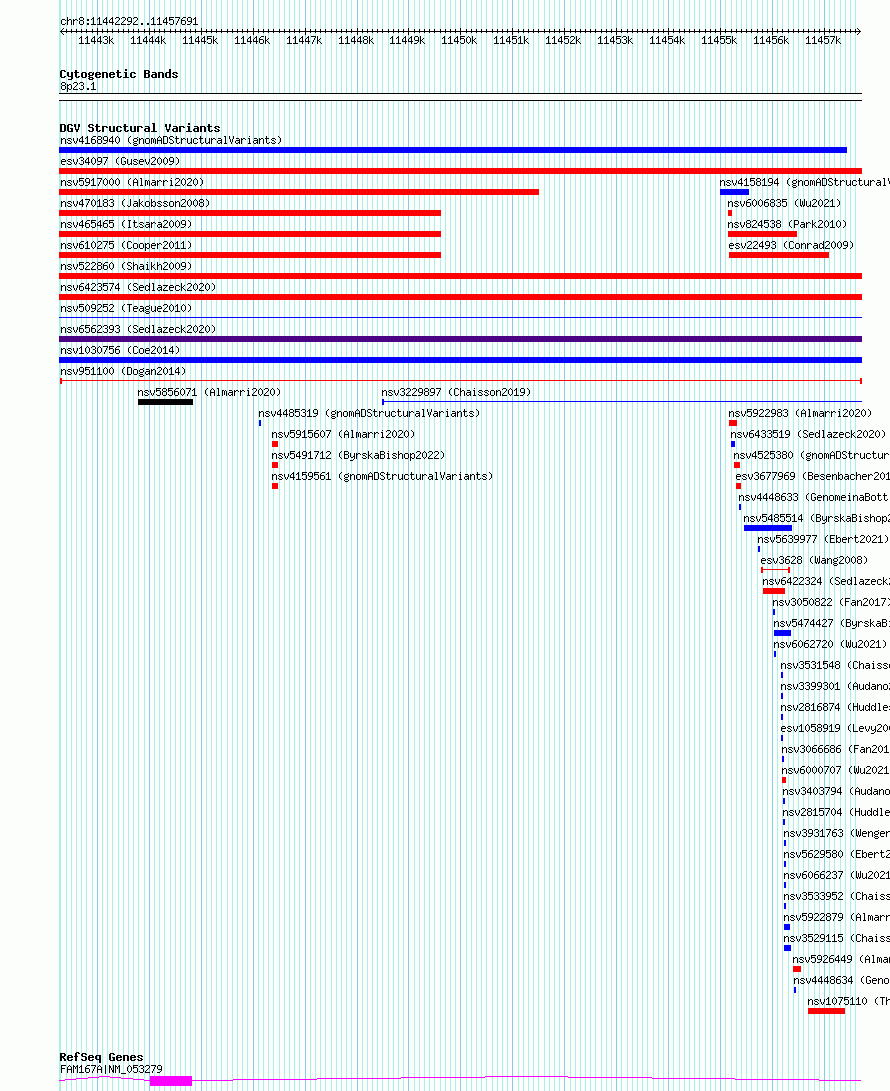Click the chr8:11442292..11457691 coordinate label
The height and width of the screenshot is (1091, 890).
[129, 22]
